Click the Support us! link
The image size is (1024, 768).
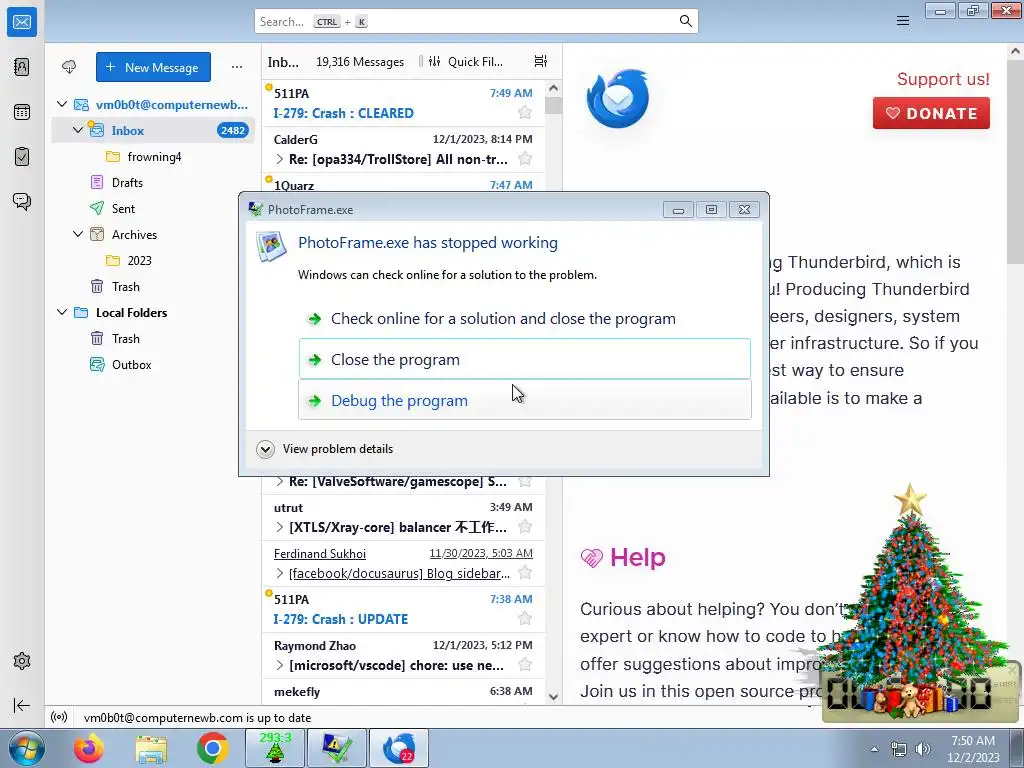pyautogui.click(x=943, y=79)
